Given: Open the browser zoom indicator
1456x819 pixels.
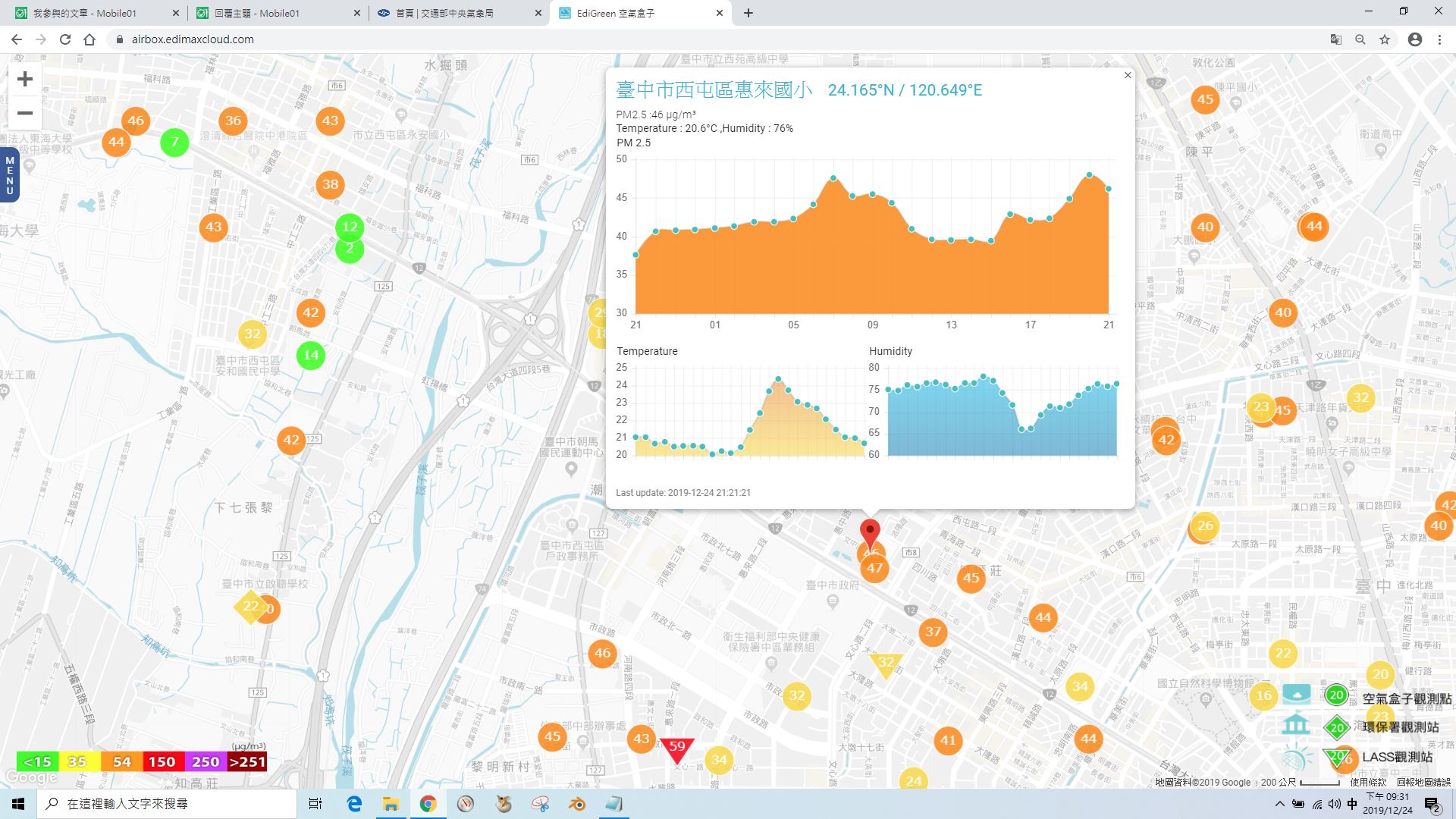Looking at the screenshot, I should 1360,39.
